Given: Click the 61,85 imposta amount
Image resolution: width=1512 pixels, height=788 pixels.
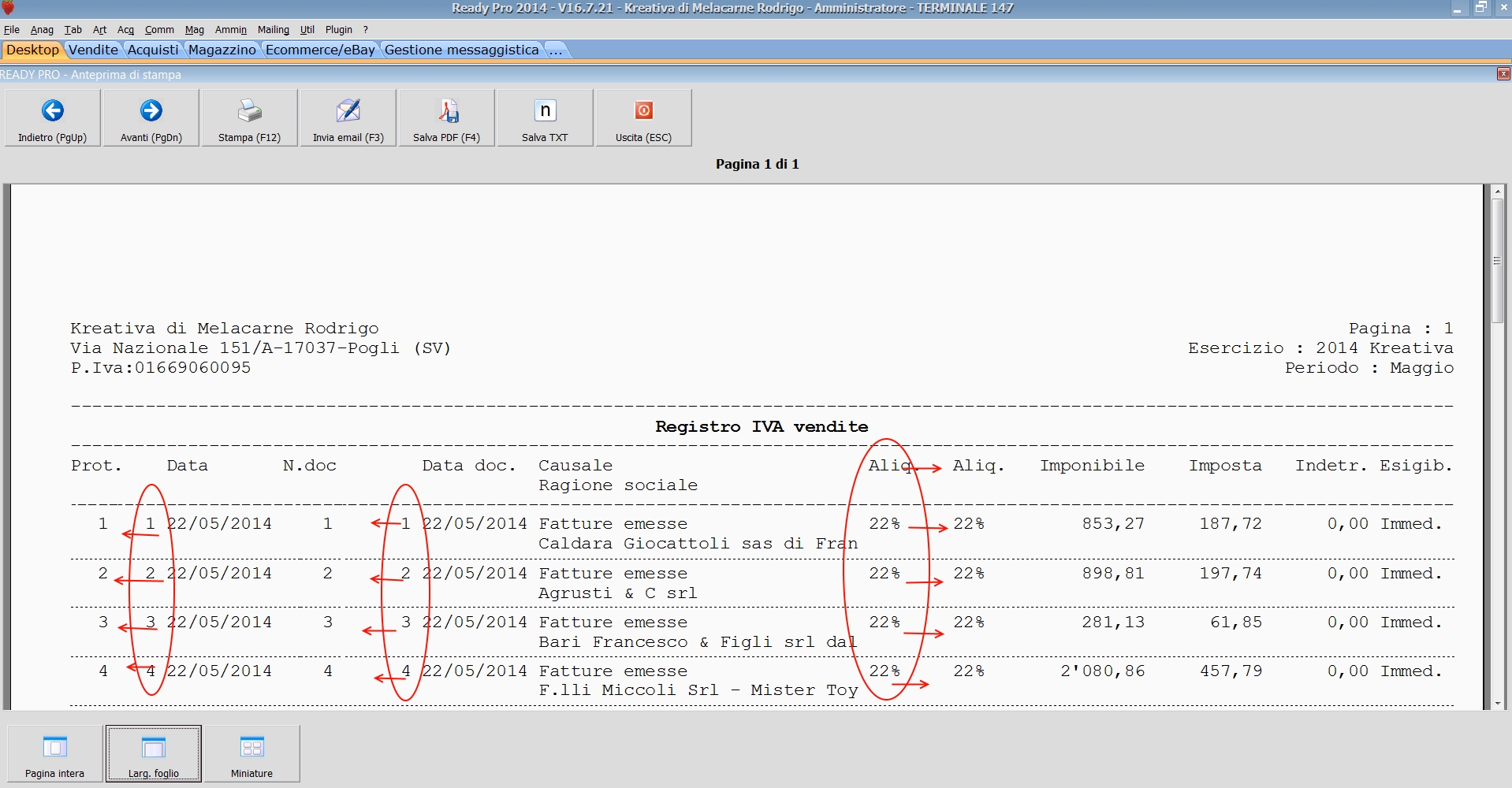Looking at the screenshot, I should (x=1236, y=623).
